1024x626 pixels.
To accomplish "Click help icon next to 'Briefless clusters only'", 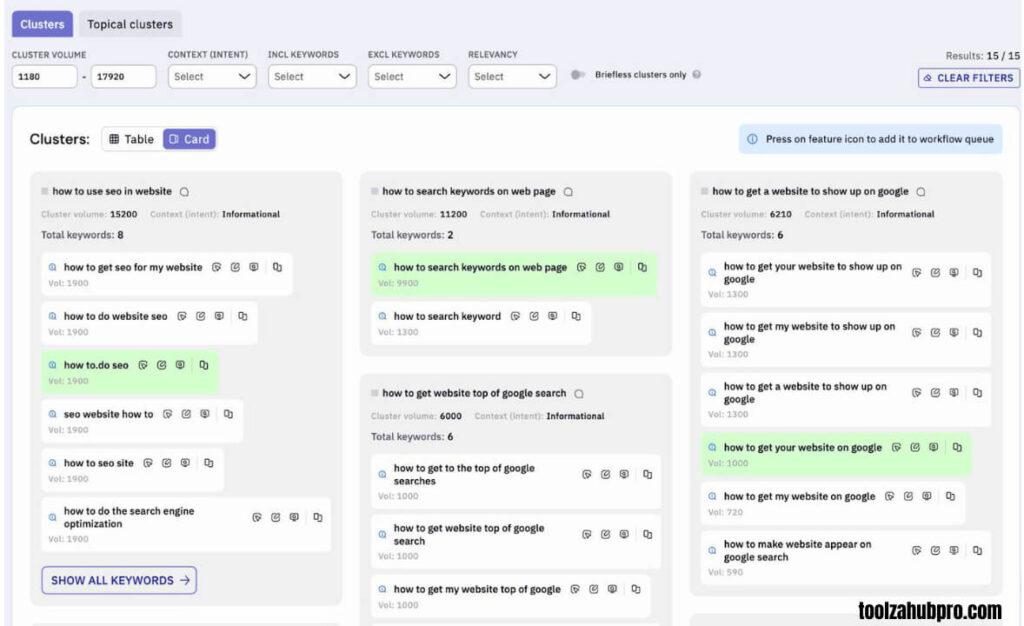I will pos(697,74).
